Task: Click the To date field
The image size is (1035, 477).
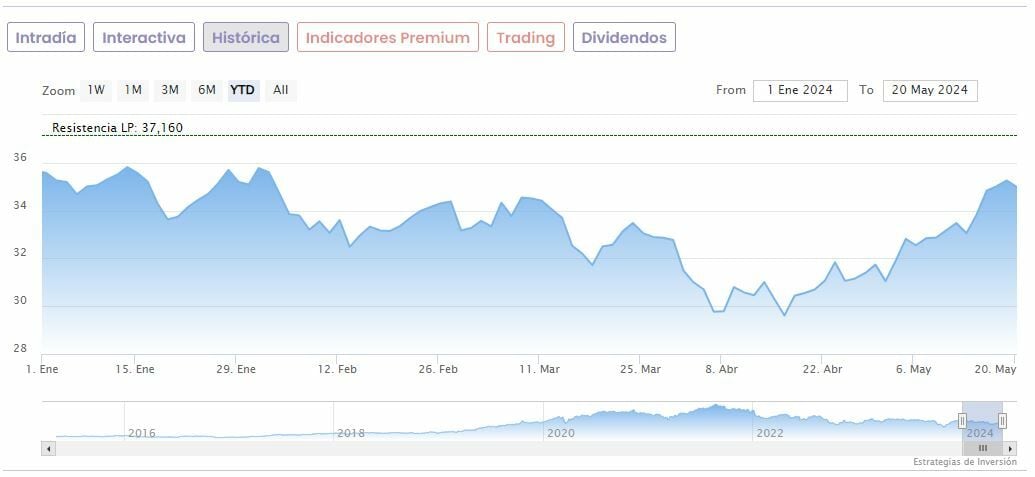Action: pyautogui.click(x=930, y=90)
